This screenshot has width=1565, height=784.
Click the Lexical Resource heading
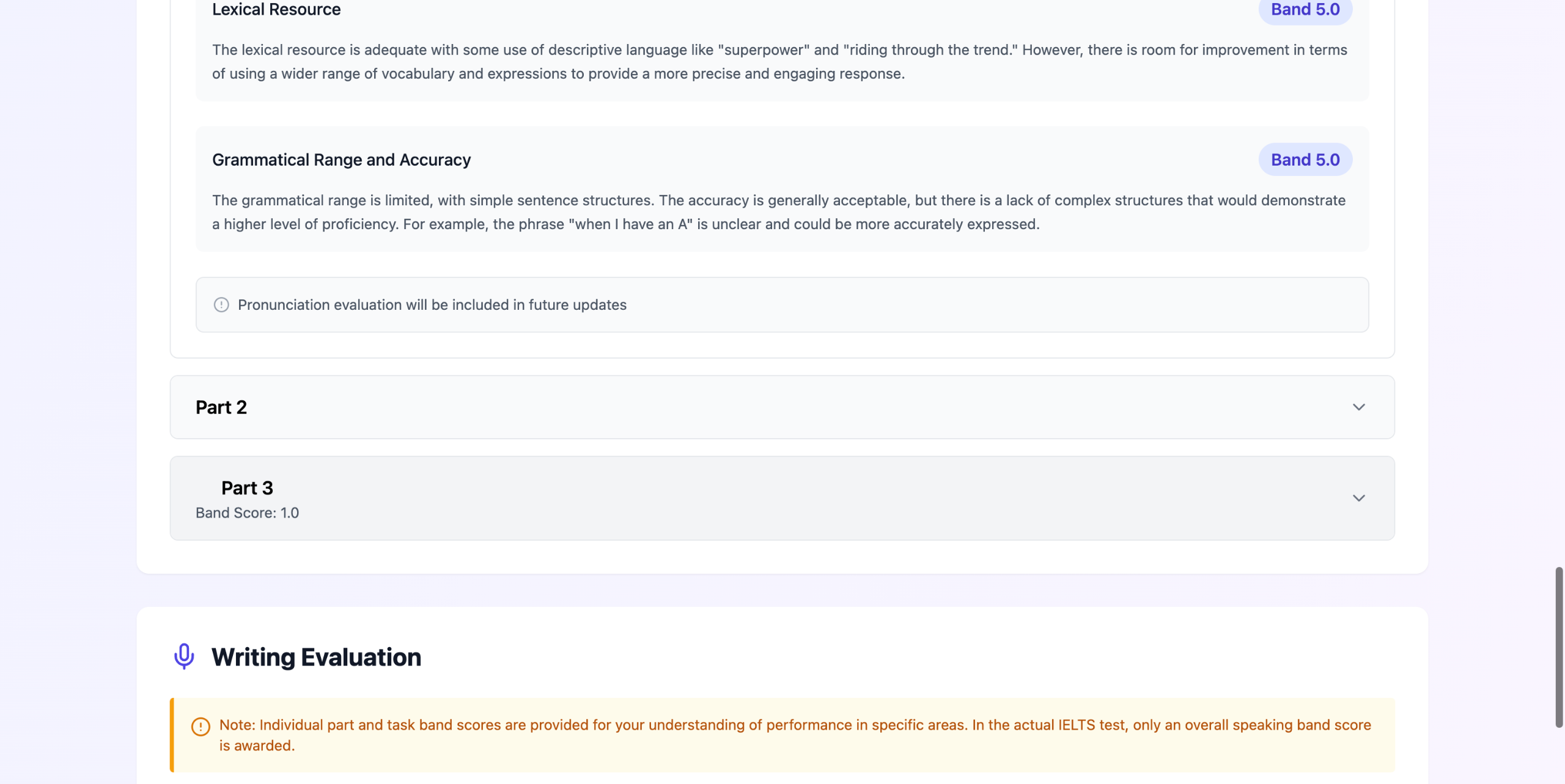pyautogui.click(x=276, y=10)
